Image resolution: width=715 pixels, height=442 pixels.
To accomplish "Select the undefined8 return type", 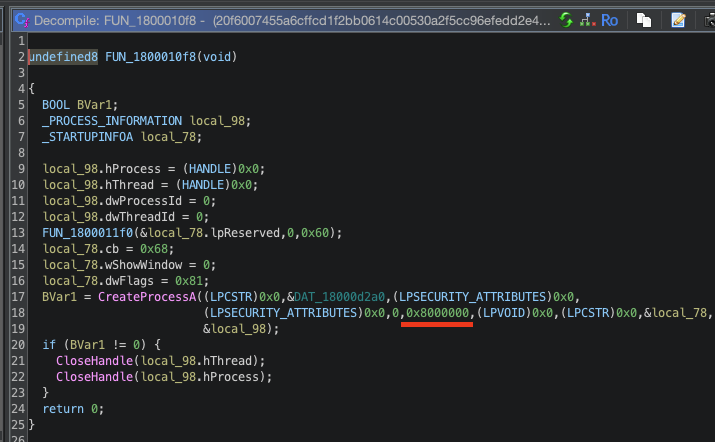I will point(63,57).
